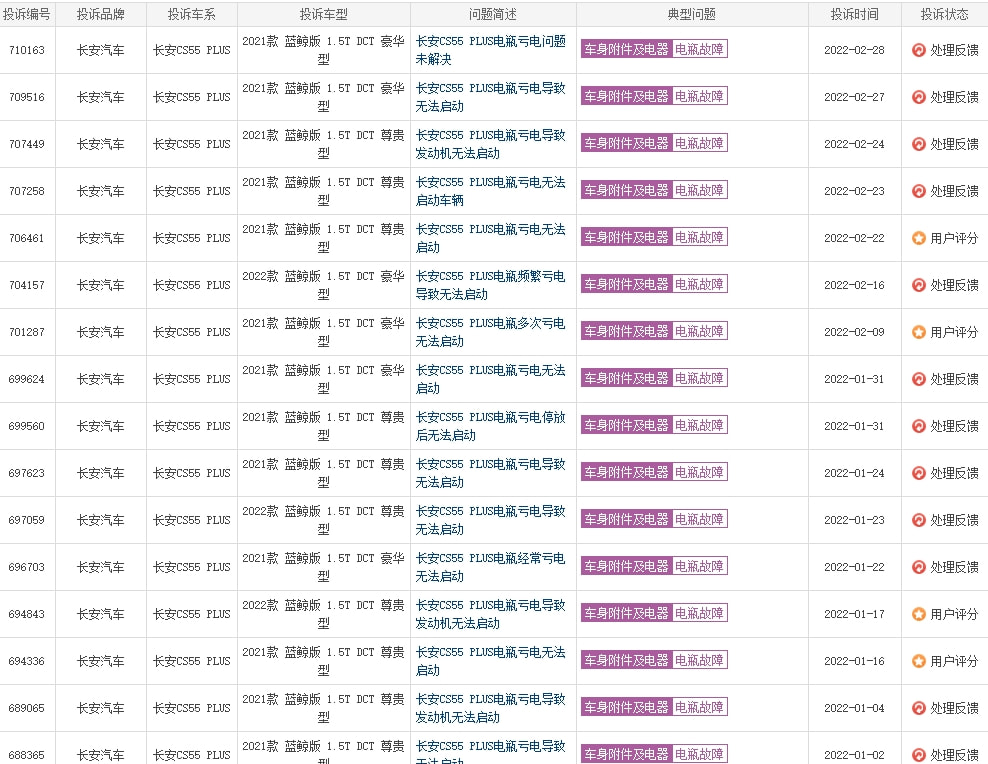Click the 问题简述 column header
The width and height of the screenshot is (988, 764).
pyautogui.click(x=493, y=14)
